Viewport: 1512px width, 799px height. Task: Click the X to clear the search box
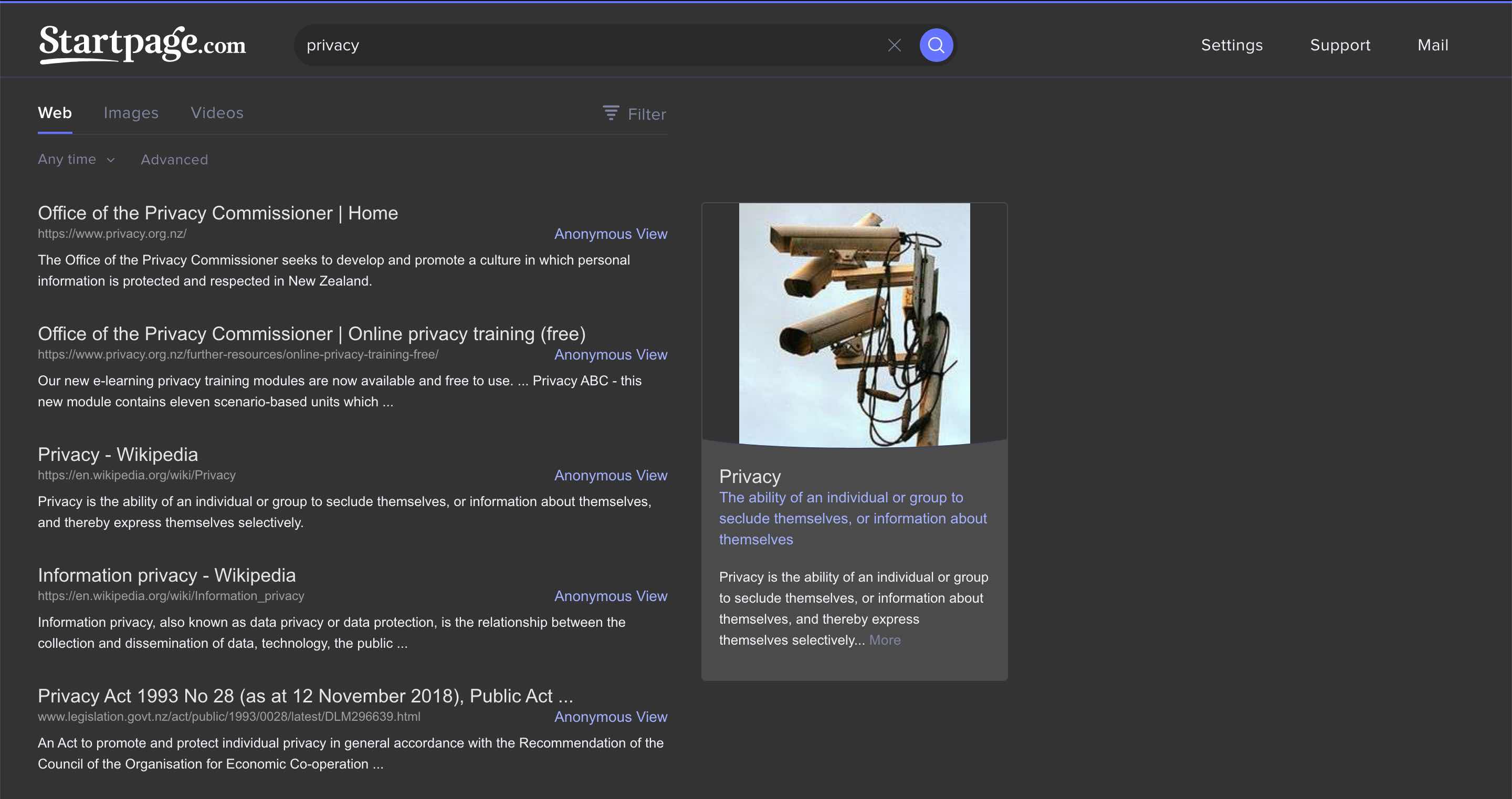tap(895, 45)
